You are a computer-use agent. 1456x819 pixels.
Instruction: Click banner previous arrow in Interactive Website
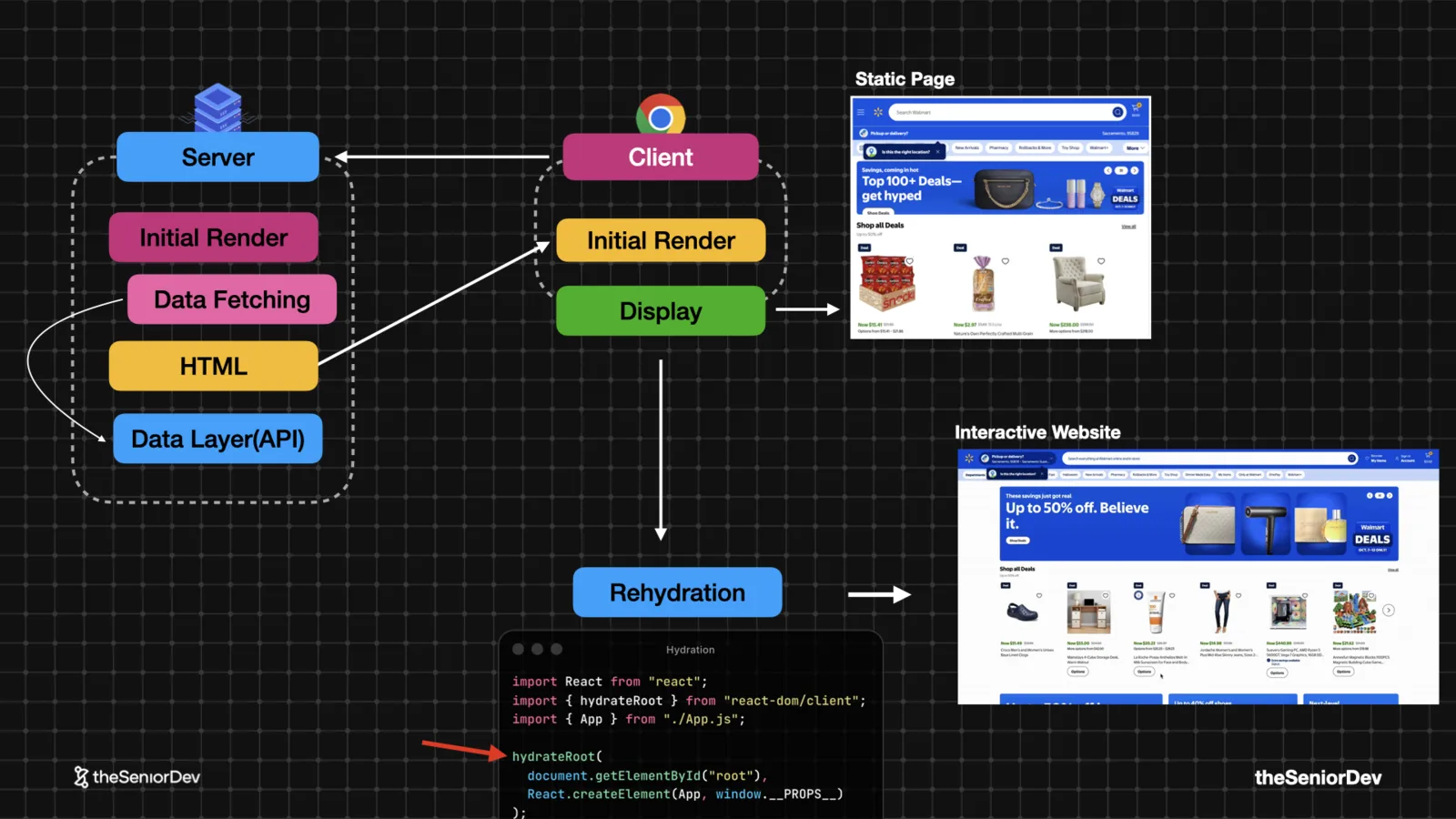tap(1370, 496)
